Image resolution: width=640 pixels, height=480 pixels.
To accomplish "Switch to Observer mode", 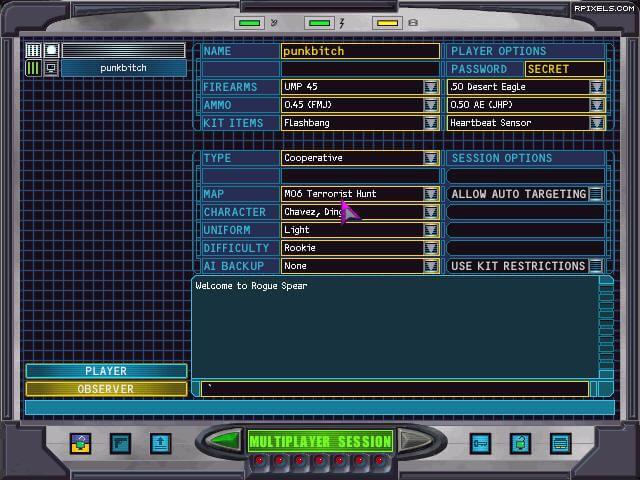I will tap(106, 389).
